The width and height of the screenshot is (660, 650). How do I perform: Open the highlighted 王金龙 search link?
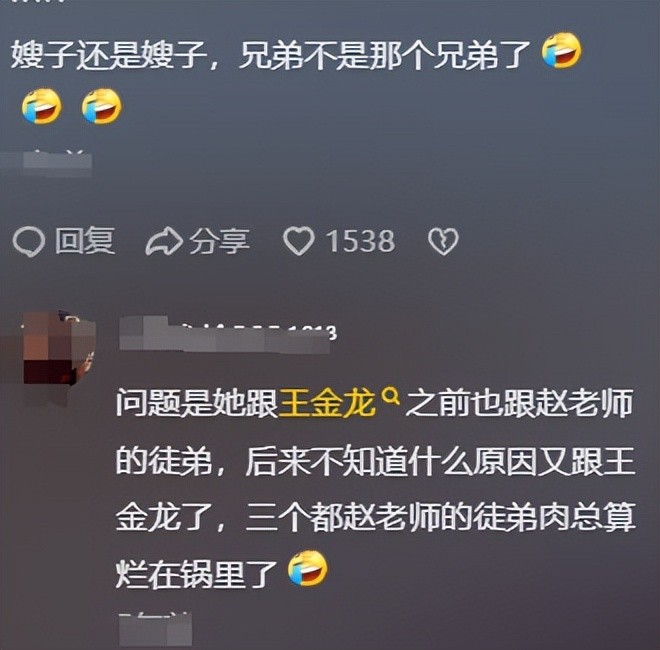327,404
